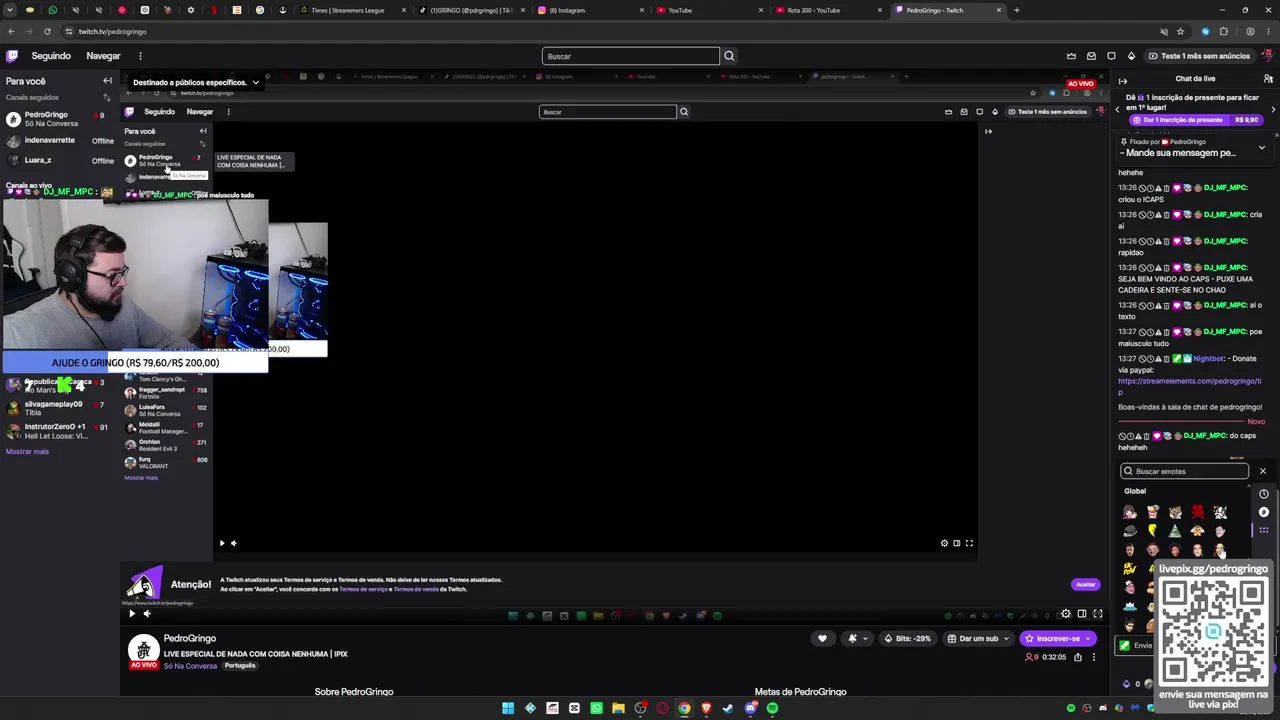Open the player settings gear
The height and width of the screenshot is (720, 1280).
(x=1066, y=614)
